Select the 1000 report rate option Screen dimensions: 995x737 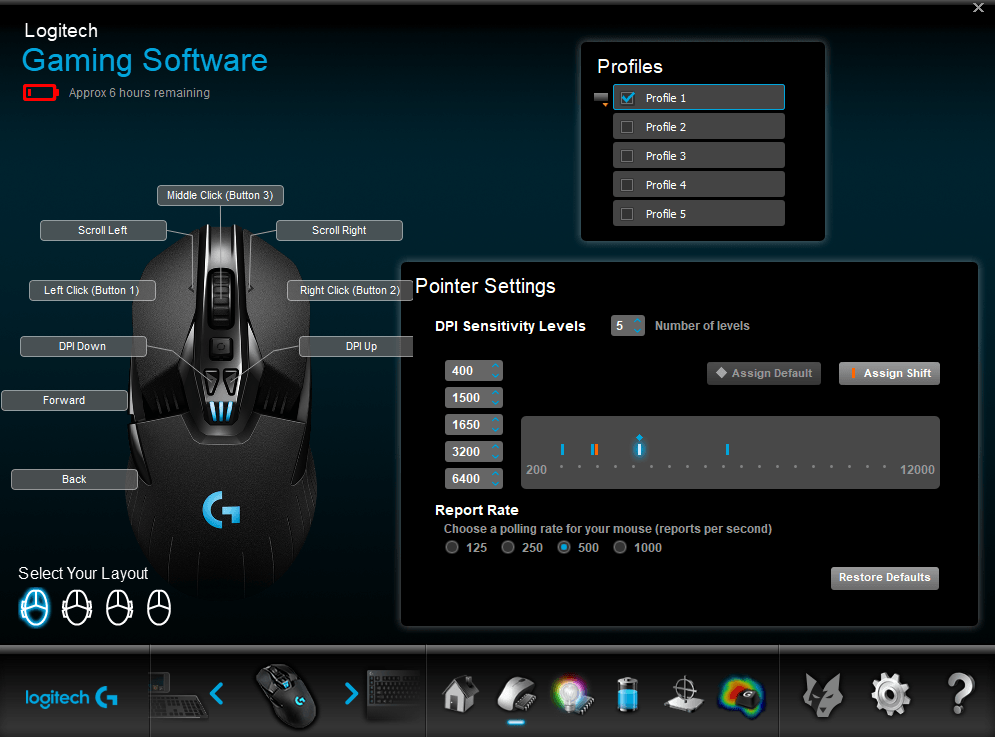(x=620, y=547)
